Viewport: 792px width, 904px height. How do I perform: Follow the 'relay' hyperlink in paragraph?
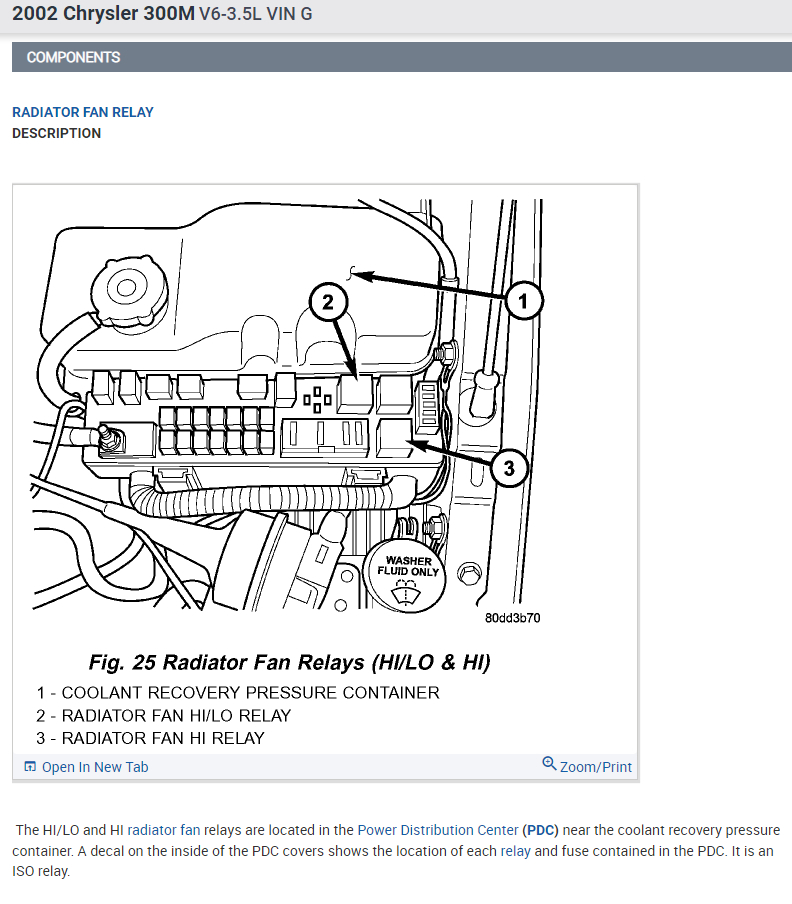(x=515, y=851)
